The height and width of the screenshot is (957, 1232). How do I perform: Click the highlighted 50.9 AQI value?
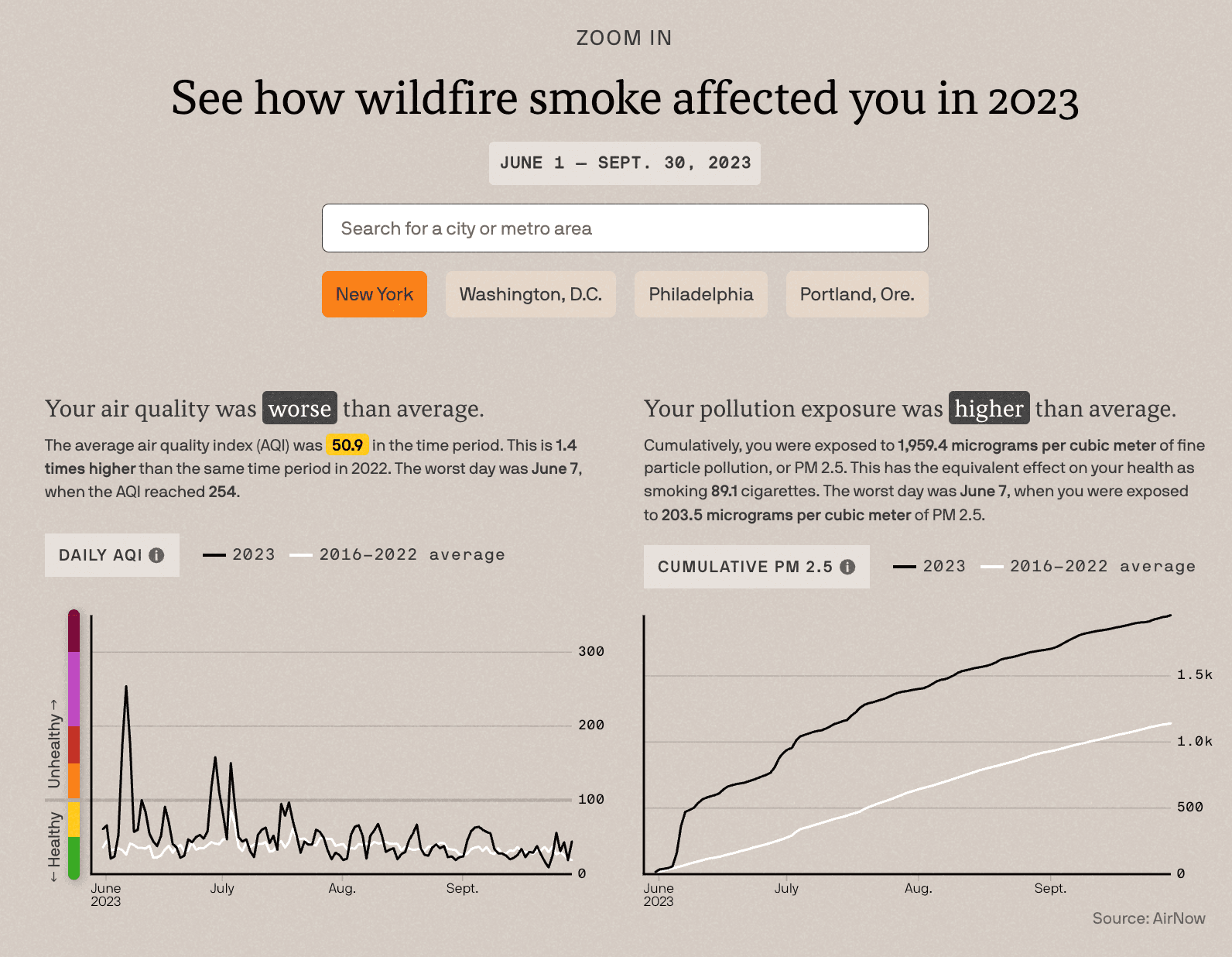pos(349,445)
